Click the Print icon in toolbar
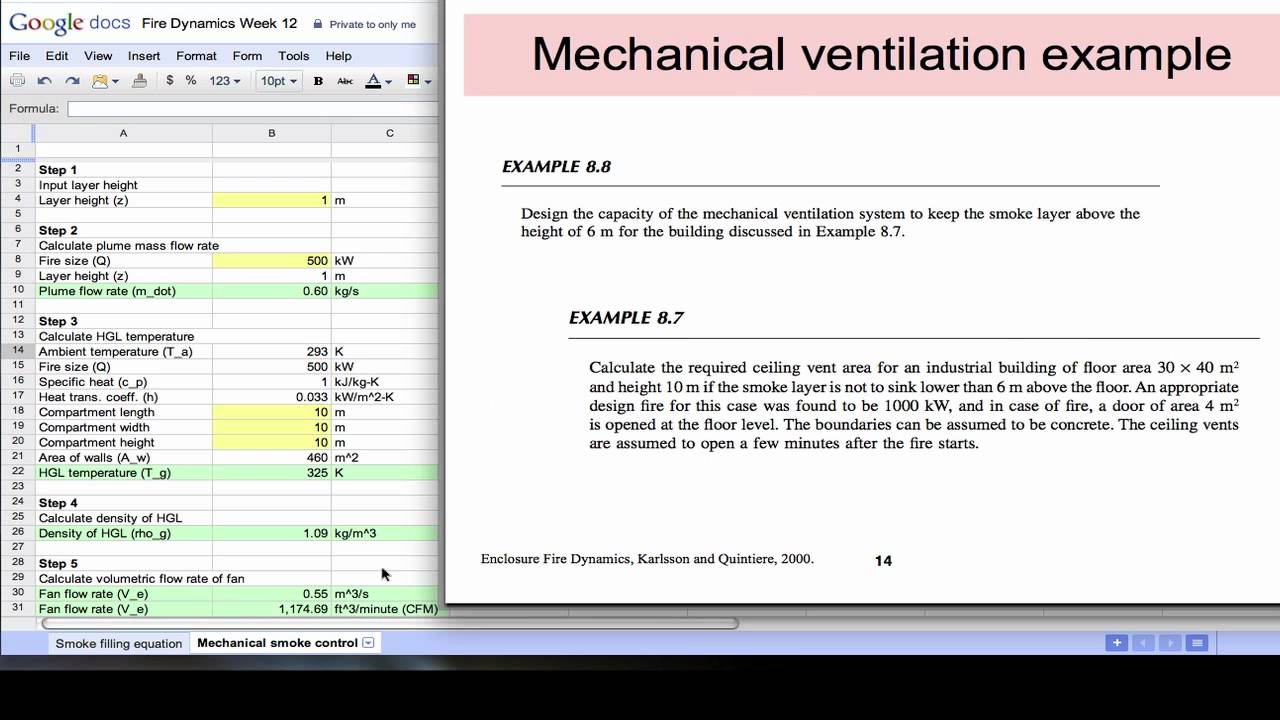The image size is (1280, 720). click(17, 81)
